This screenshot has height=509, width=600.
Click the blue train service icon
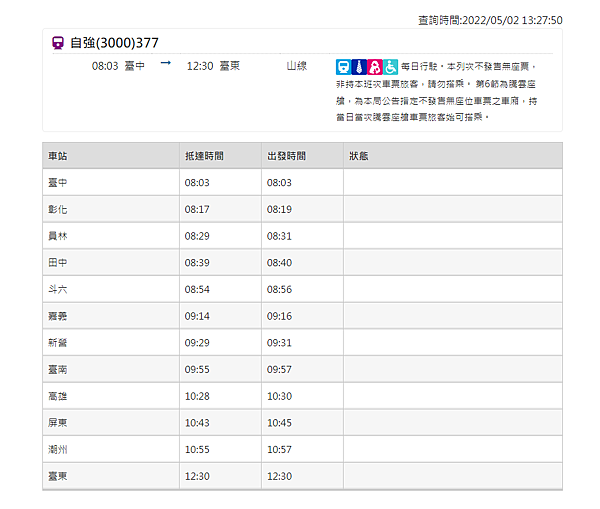[344, 67]
